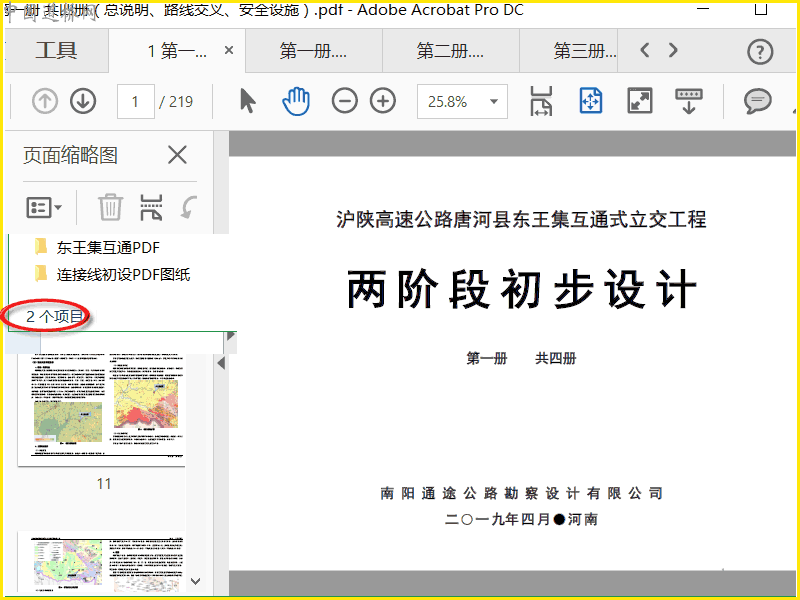Show previous document tabs arrow

coord(645,50)
